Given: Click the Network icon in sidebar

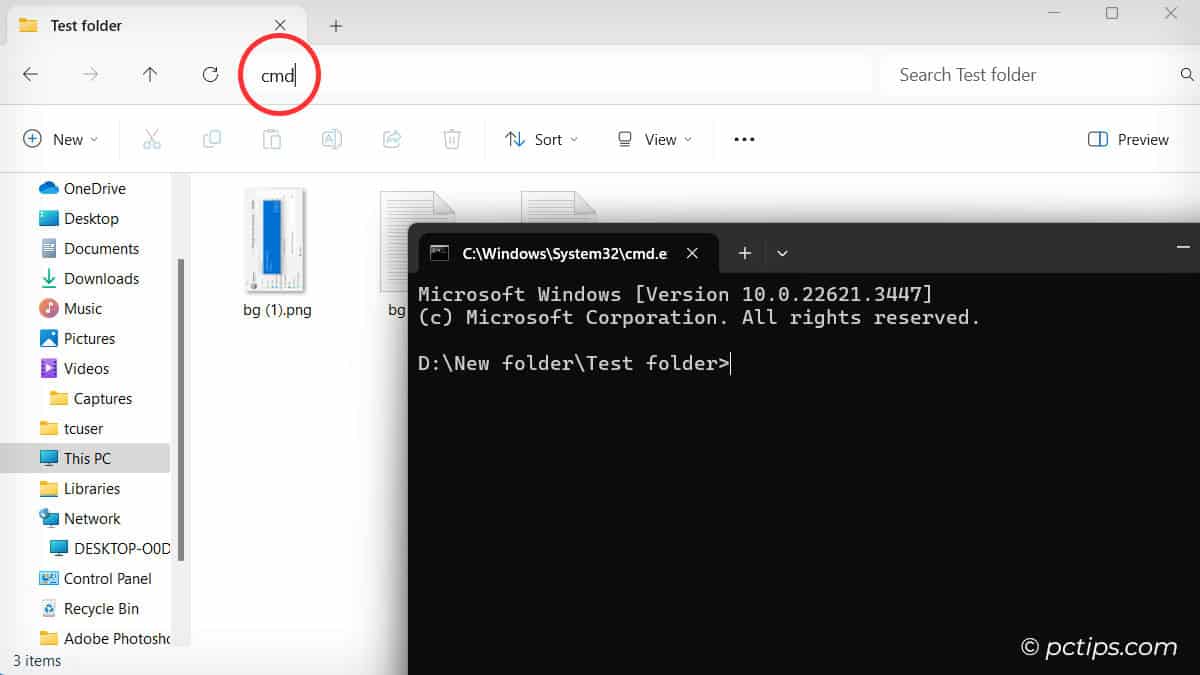Looking at the screenshot, I should [48, 518].
